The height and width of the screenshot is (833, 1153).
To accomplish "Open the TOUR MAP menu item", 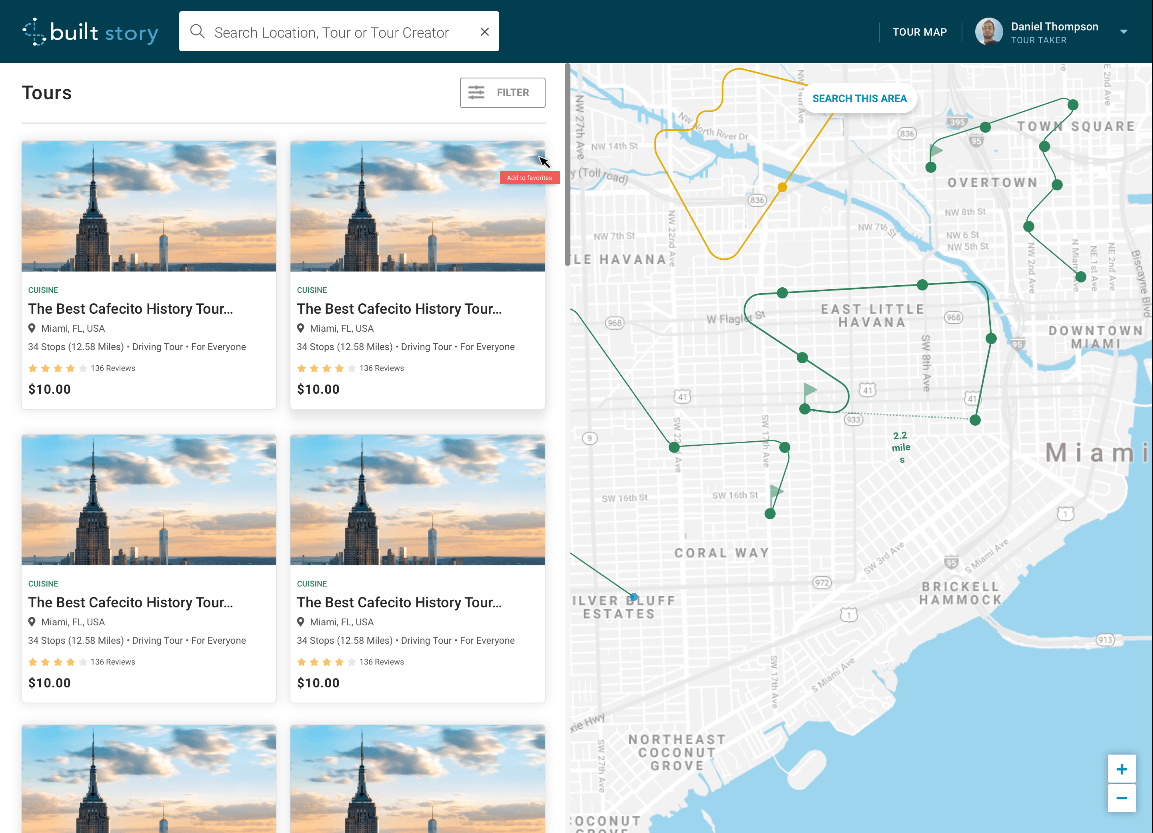I will [x=919, y=32].
